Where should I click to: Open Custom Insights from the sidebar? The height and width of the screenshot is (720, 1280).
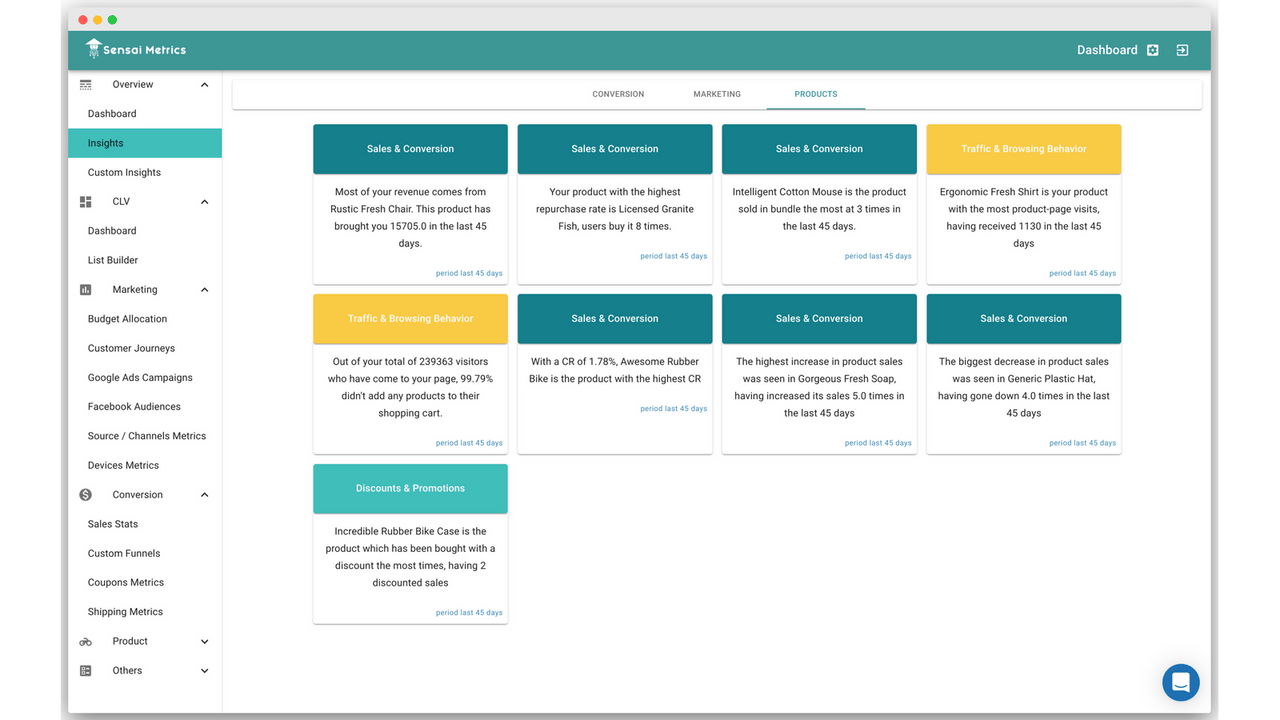tap(125, 172)
